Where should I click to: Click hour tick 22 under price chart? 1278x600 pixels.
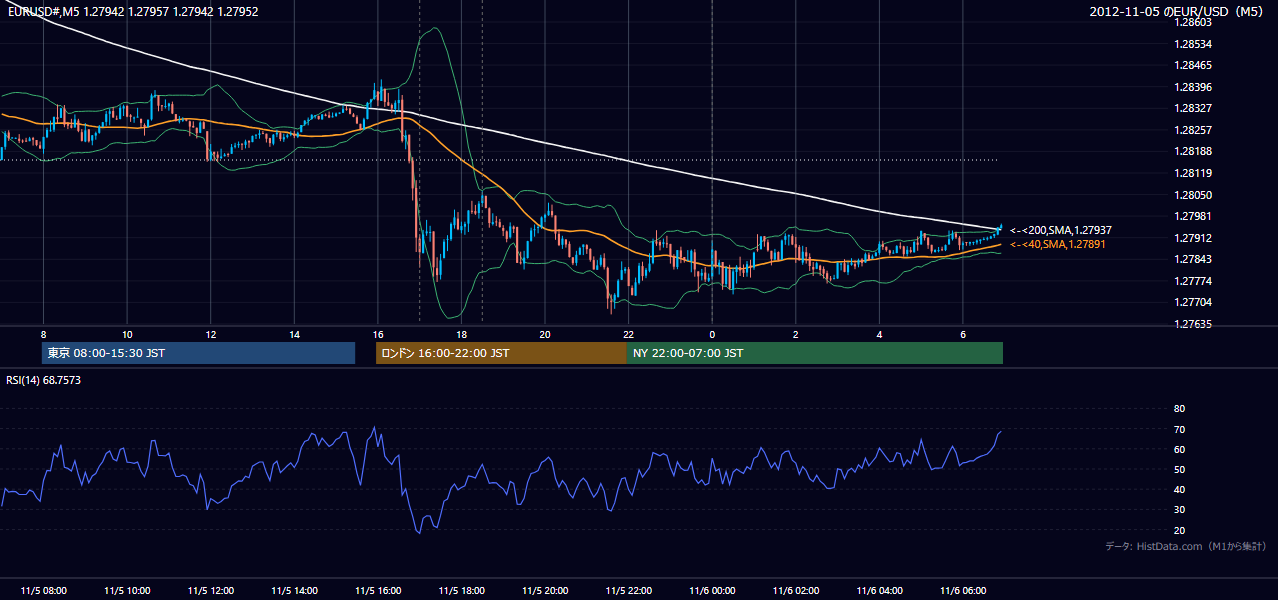click(x=628, y=334)
